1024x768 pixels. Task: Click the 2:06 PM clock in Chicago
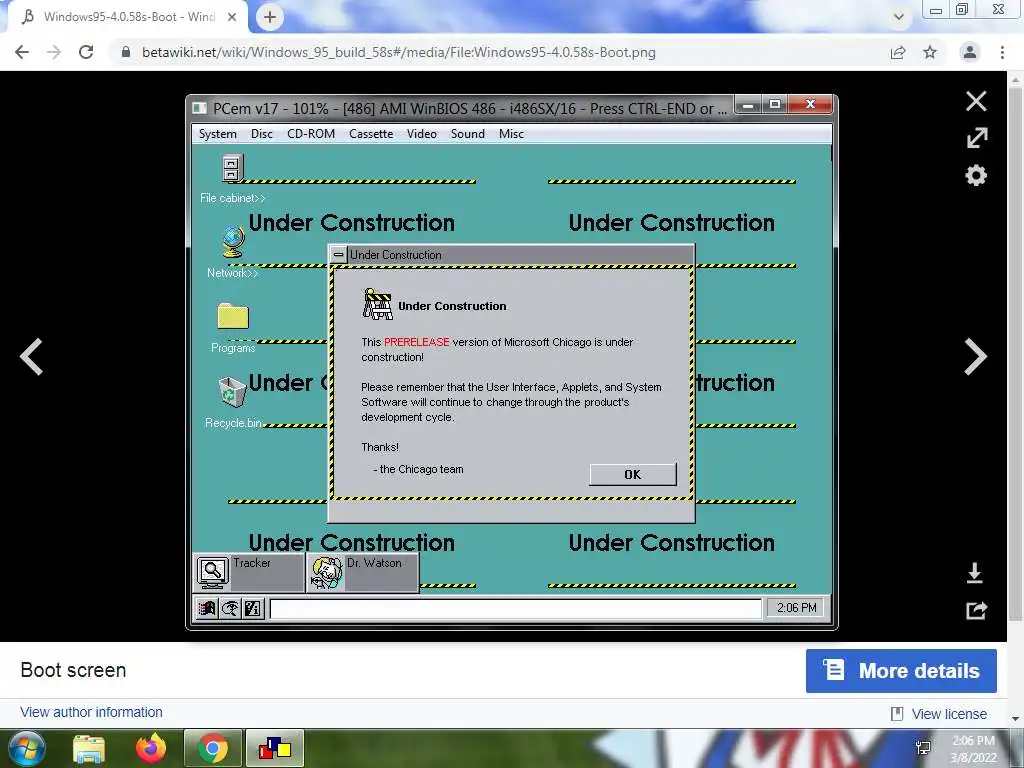[x=796, y=608]
